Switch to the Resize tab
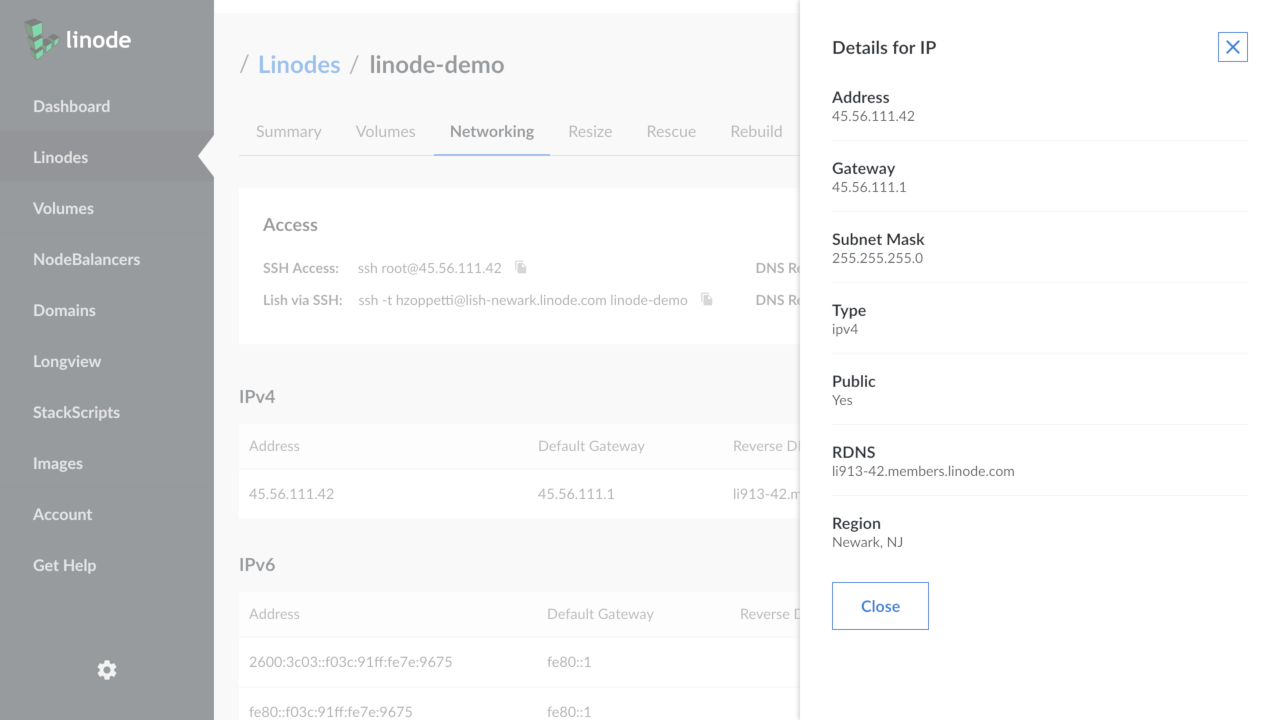1280x720 pixels. [590, 131]
